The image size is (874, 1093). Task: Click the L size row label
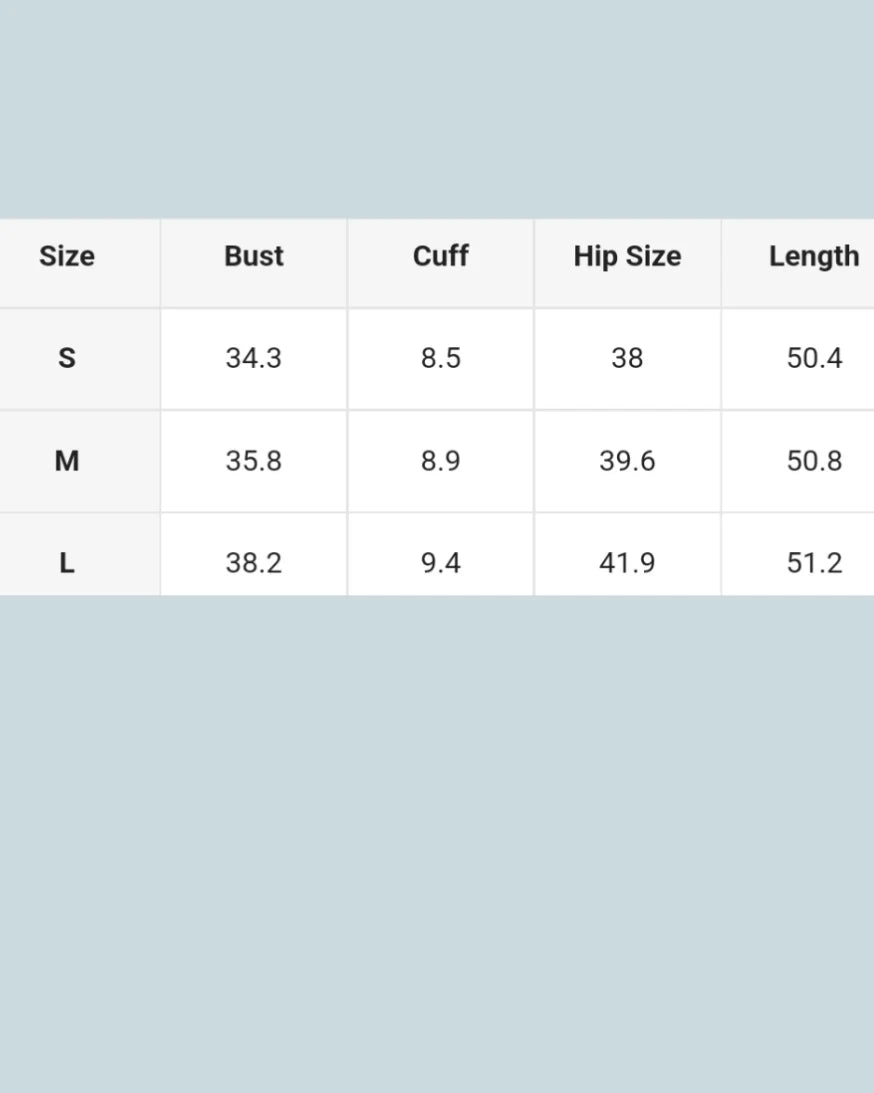67,563
